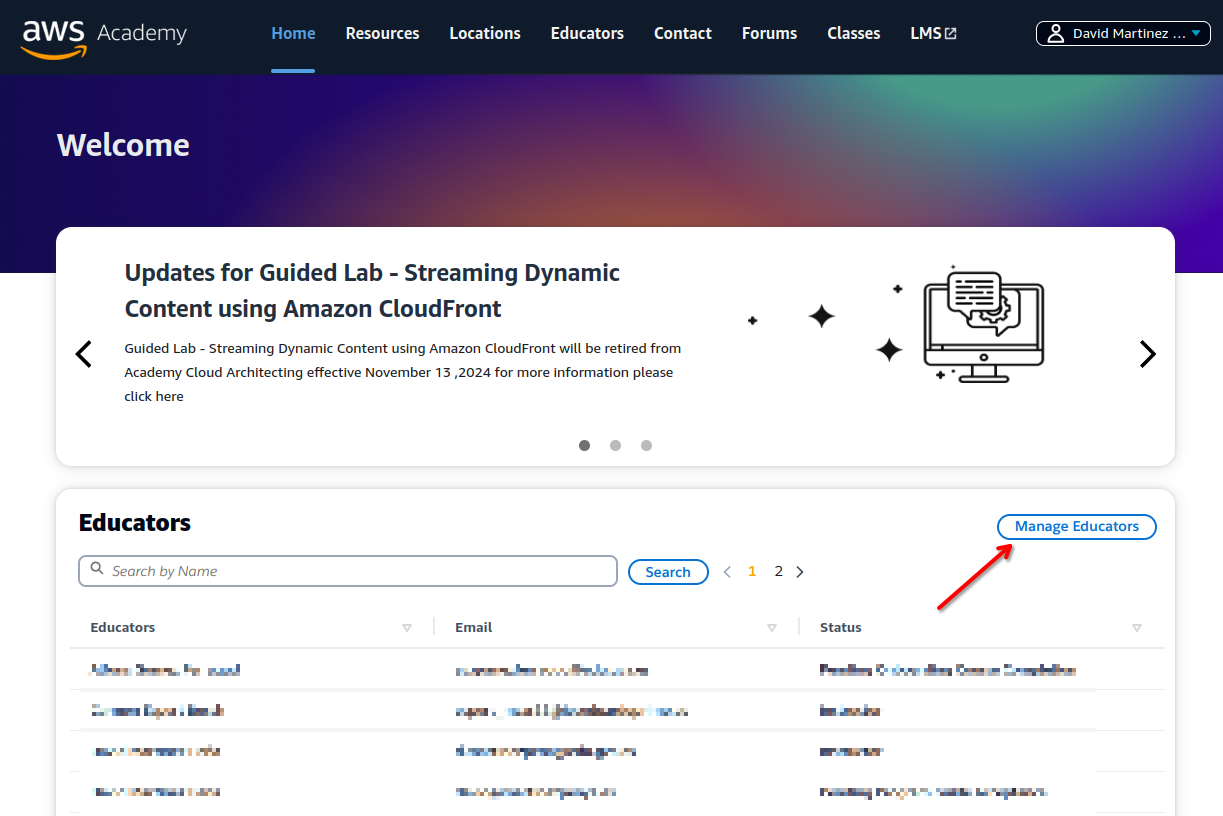
Task: Click the previous page chevron in pagination
Action: [727, 572]
